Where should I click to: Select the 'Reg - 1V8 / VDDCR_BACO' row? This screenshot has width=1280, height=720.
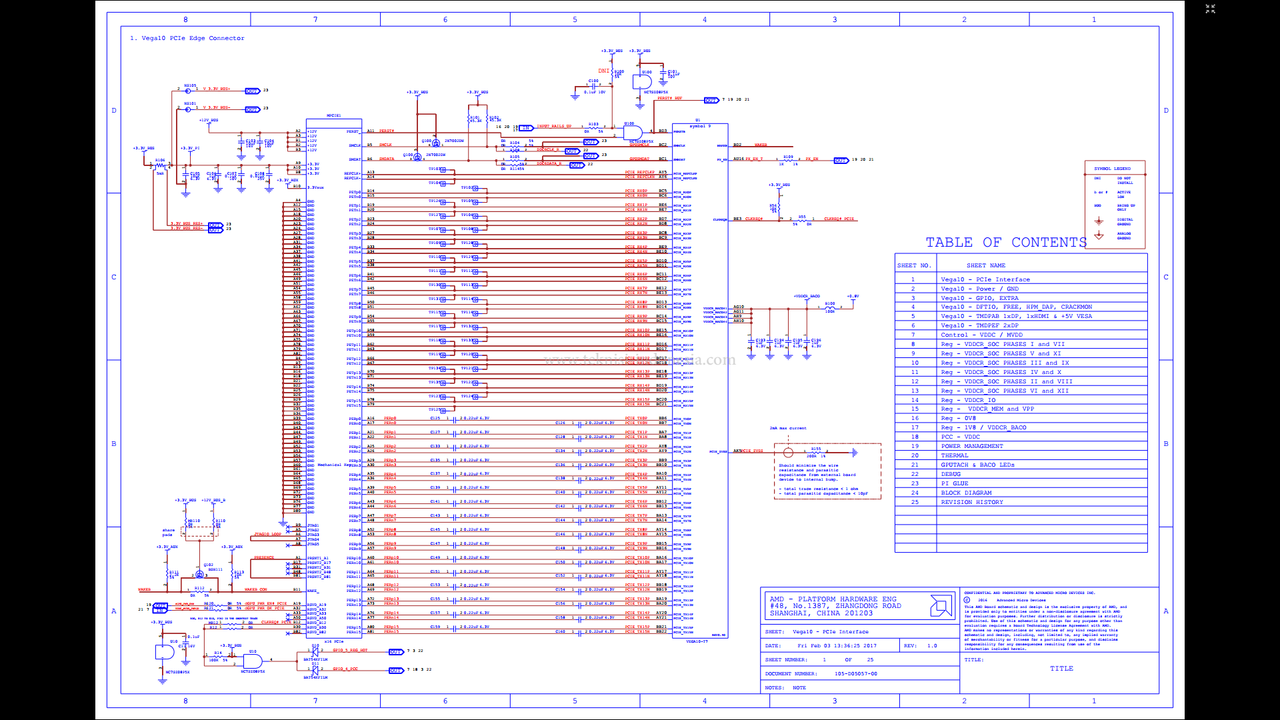(1021, 427)
